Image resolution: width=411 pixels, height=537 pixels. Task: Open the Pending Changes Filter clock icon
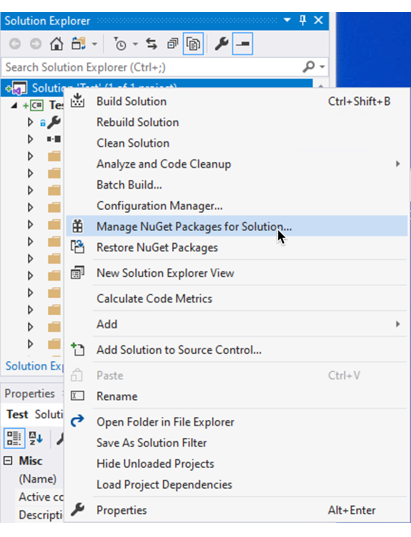coord(120,44)
